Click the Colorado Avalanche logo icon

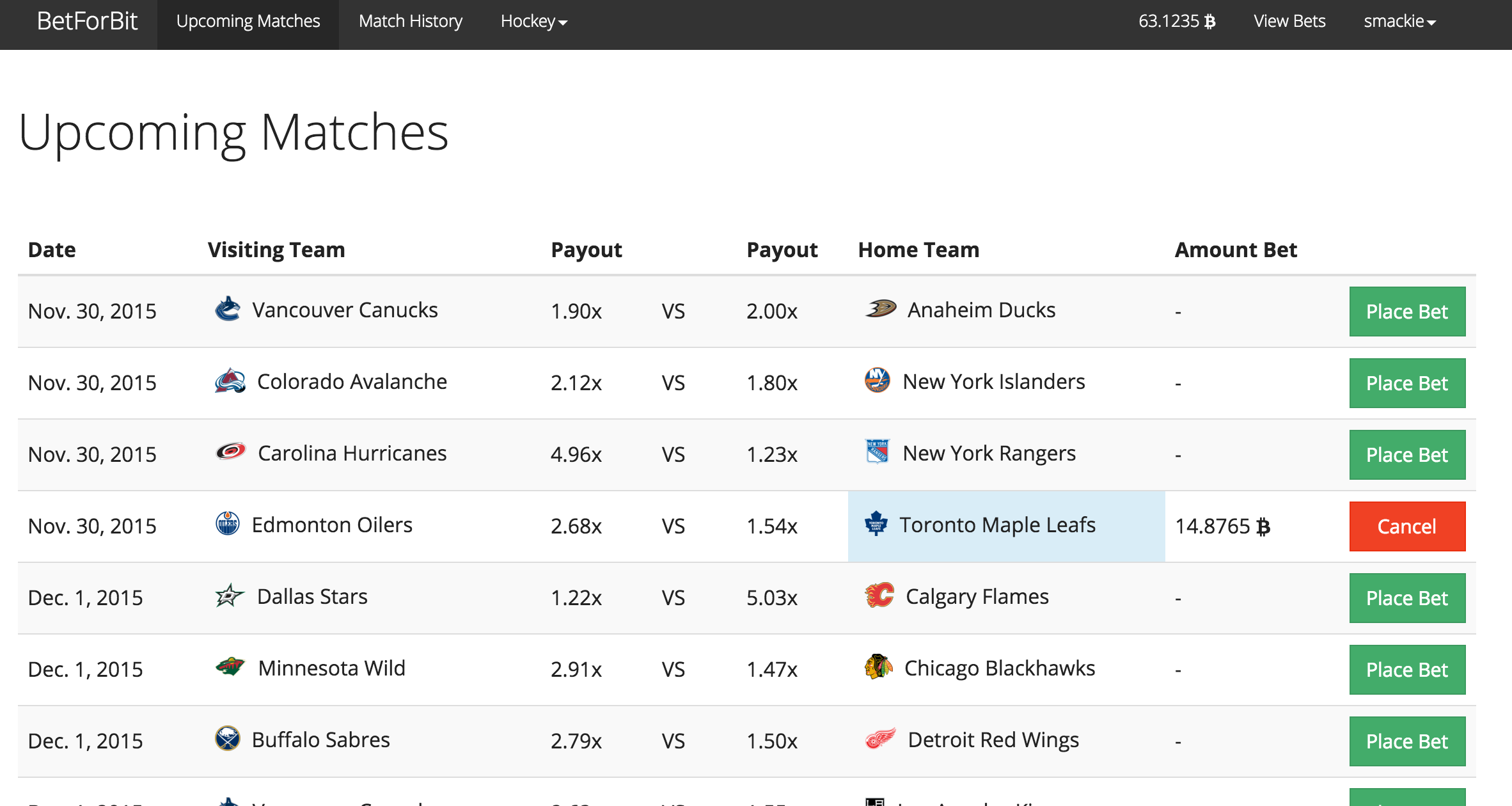[230, 381]
